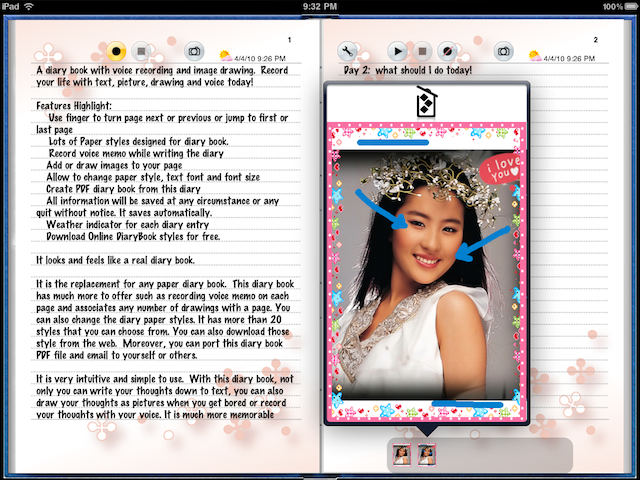Tap the camera icon on right page
The height and width of the screenshot is (480, 640).
coord(504,51)
